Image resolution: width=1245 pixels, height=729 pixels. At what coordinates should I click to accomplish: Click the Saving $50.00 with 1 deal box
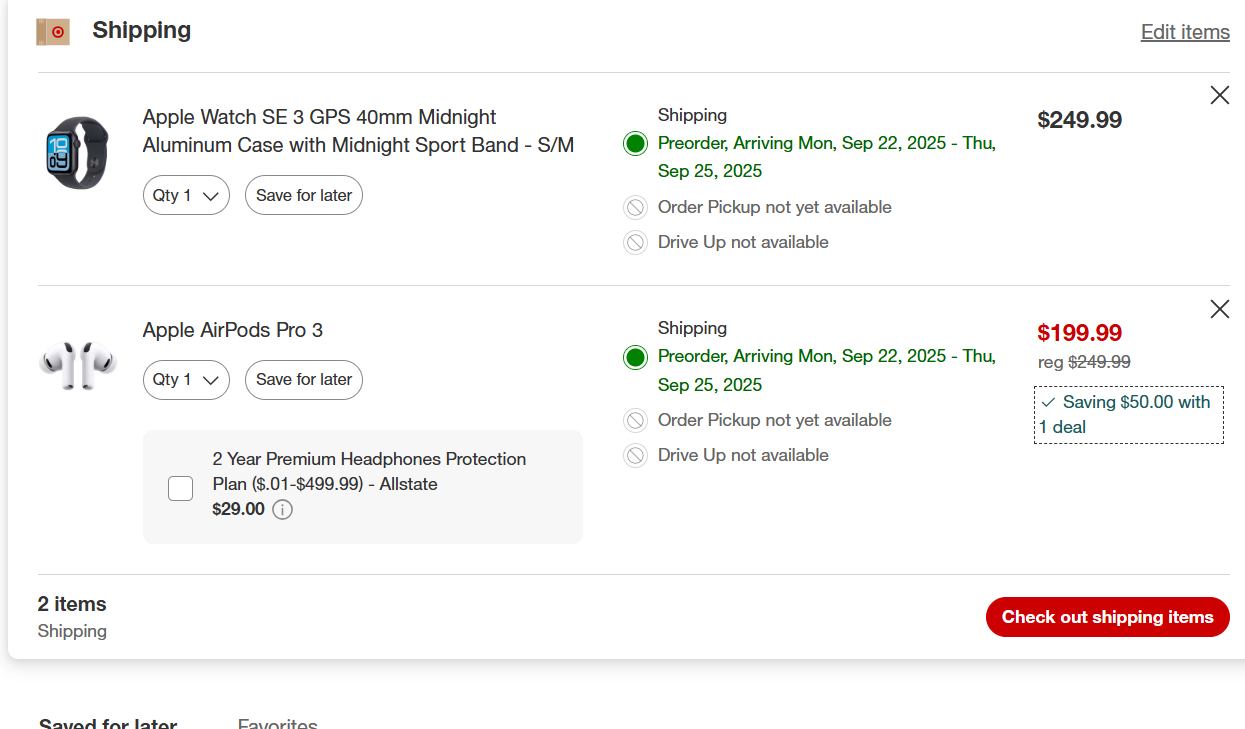click(1128, 415)
